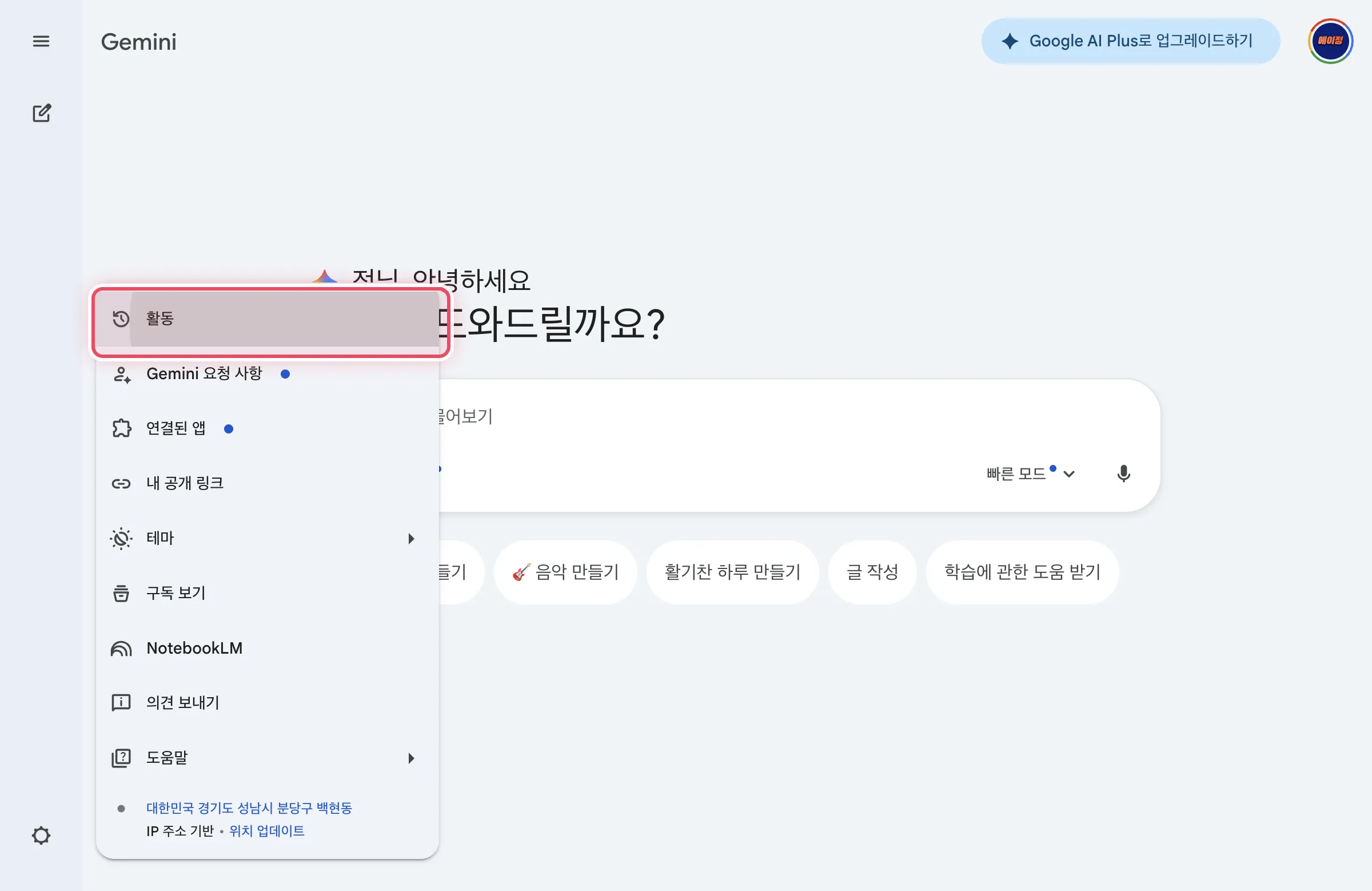Click the 음악 만들기 suggestion chip
The image size is (1372, 891).
(565, 572)
